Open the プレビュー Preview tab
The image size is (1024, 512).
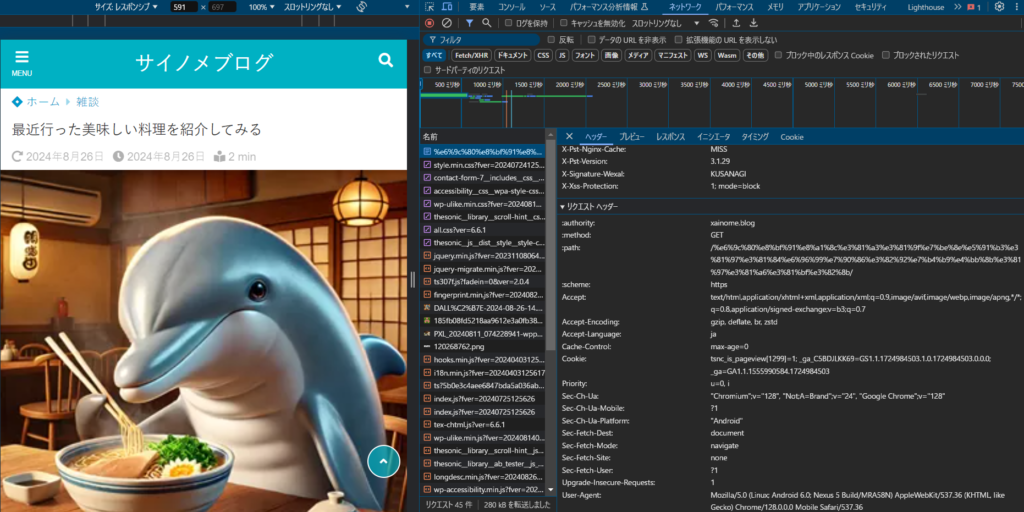point(632,136)
